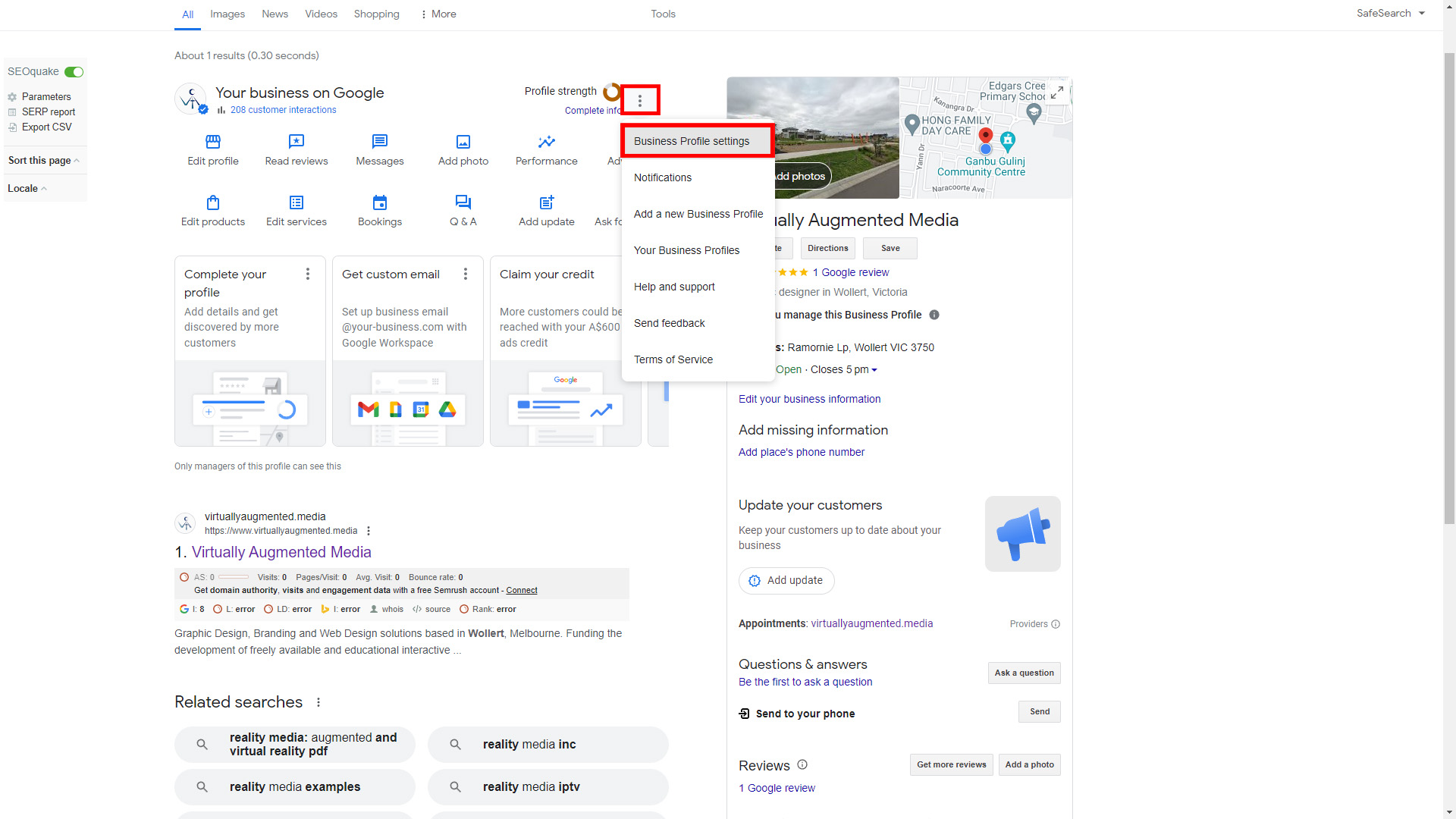
Task: Expand the Sort this page option
Action: [x=43, y=161]
